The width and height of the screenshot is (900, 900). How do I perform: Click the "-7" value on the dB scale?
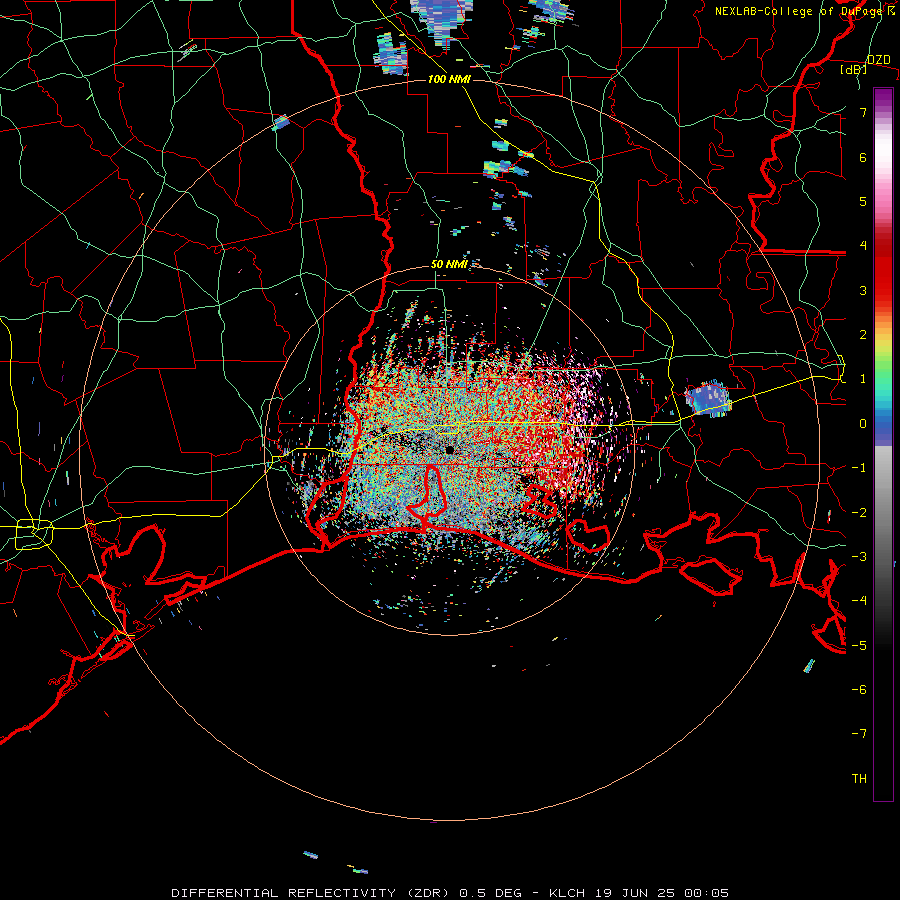point(859,734)
